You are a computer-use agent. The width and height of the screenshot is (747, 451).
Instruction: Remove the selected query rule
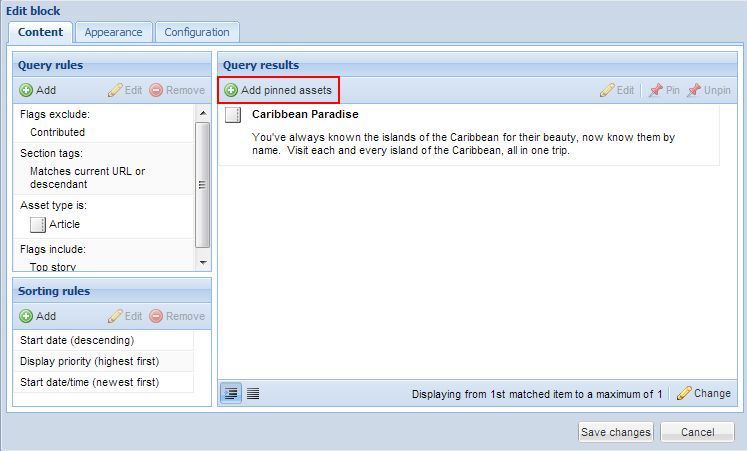[177, 90]
